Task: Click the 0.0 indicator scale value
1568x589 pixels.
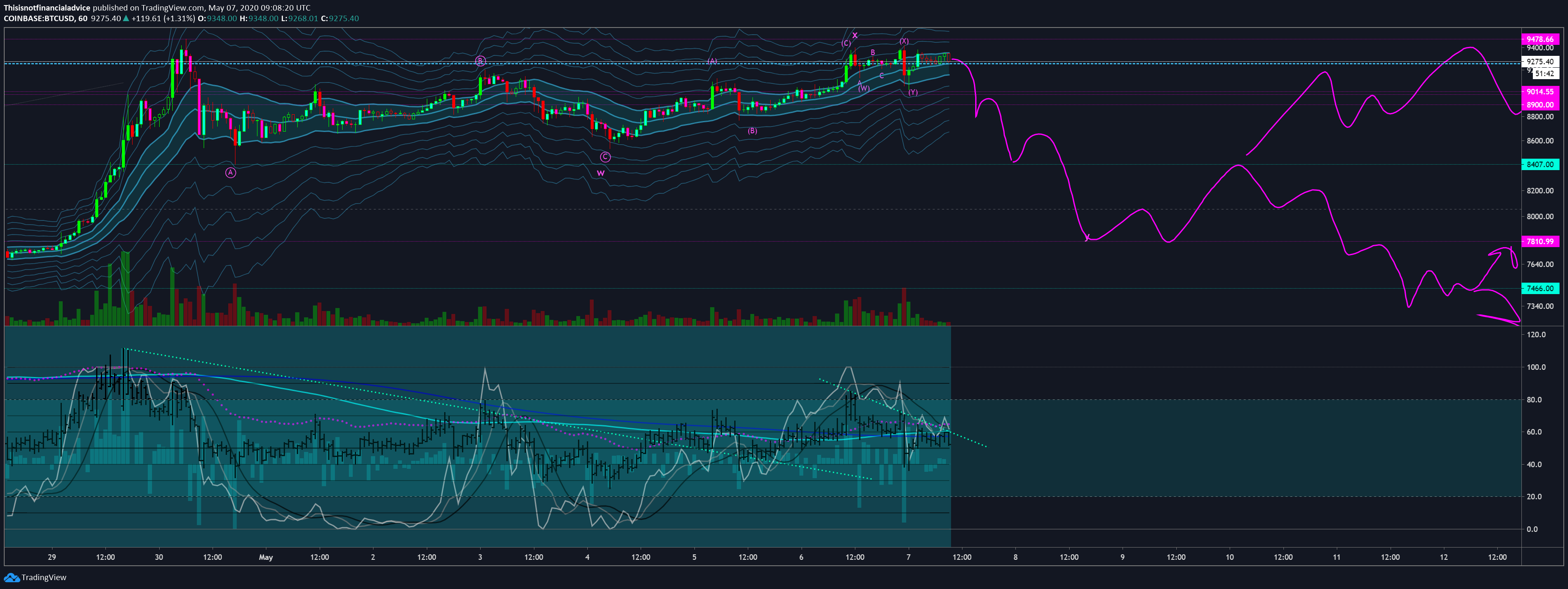Action: click(1532, 529)
